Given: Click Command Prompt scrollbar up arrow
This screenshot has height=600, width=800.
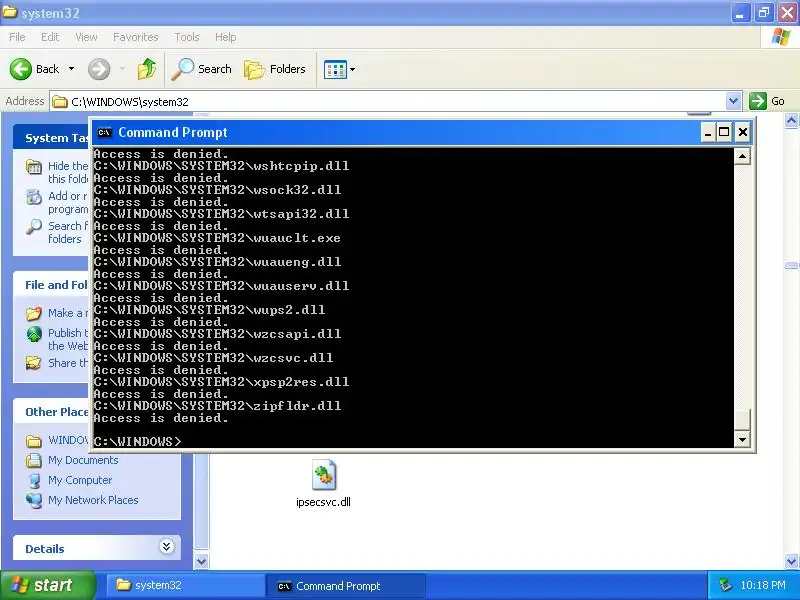Looking at the screenshot, I should tap(742, 156).
